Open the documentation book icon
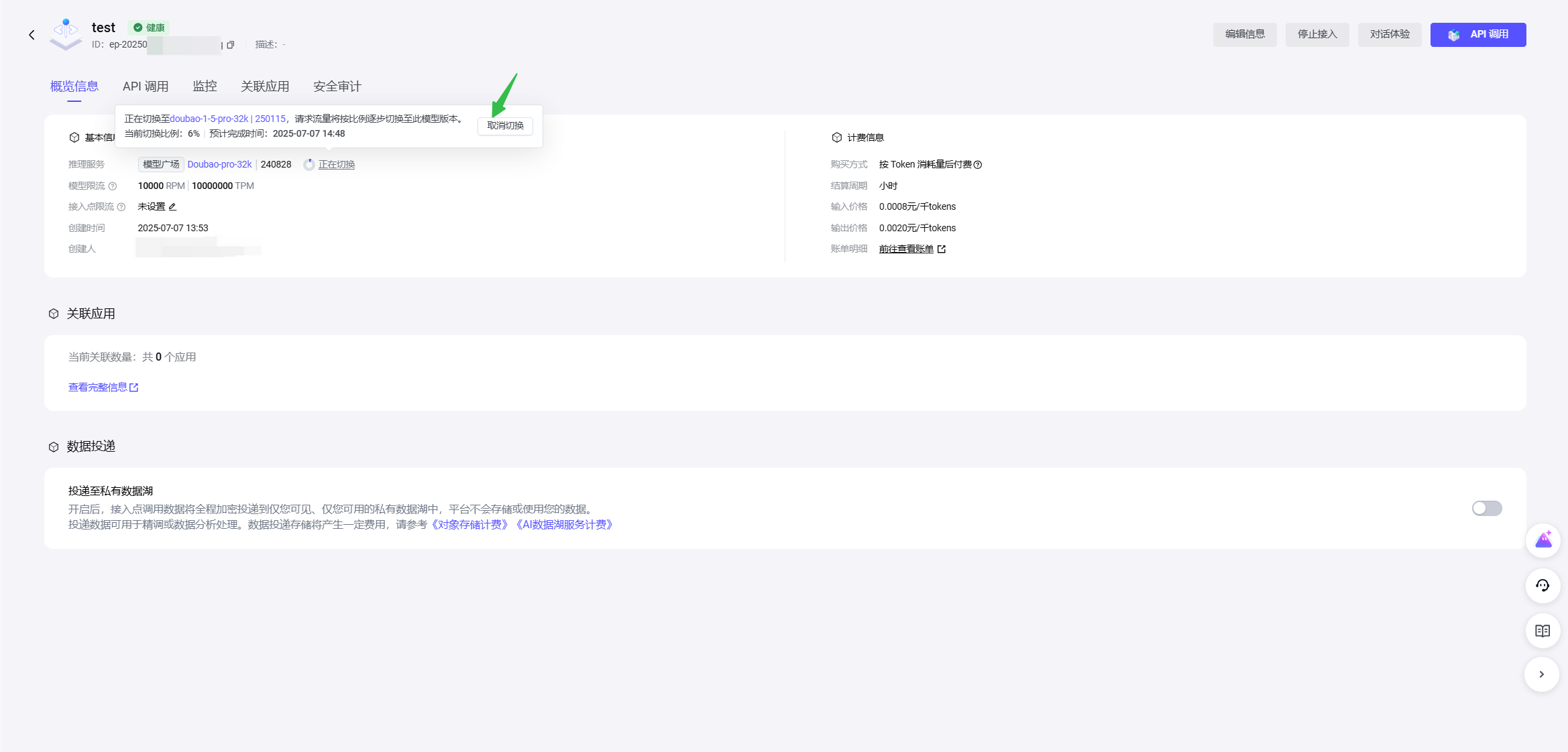Screen dimensions: 1568x752 tap(1543, 631)
